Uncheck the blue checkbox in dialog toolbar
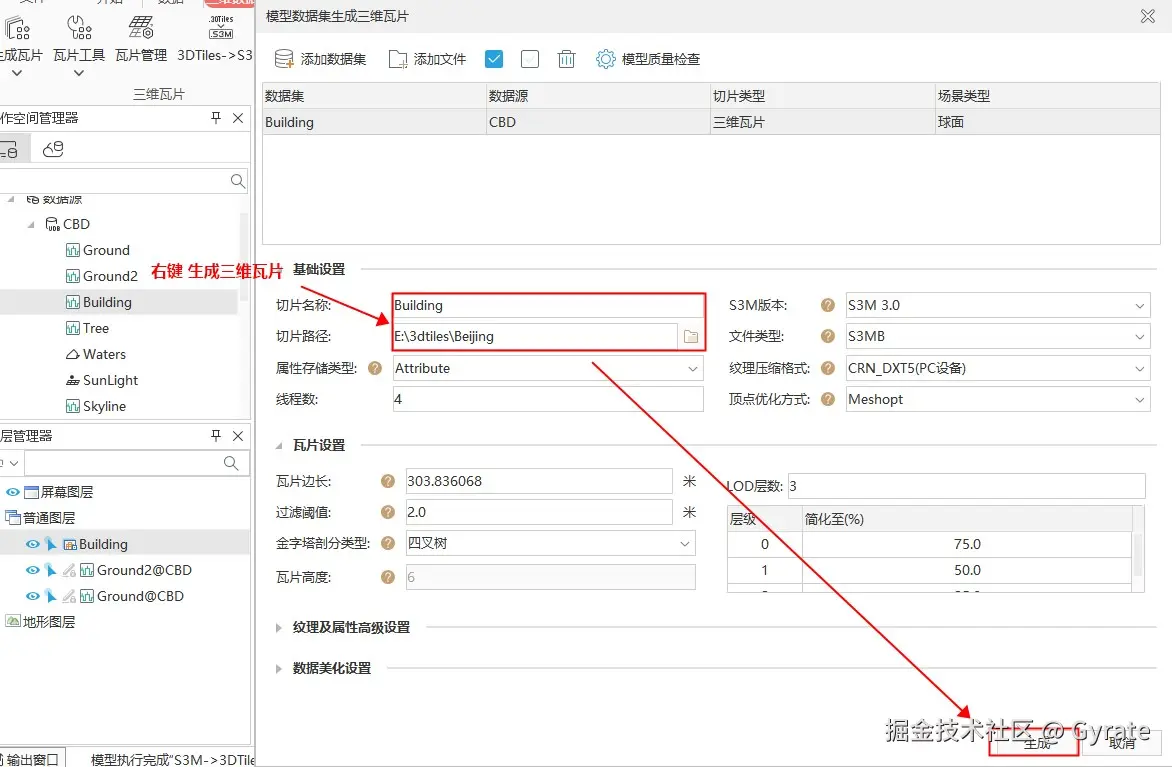Image resolution: width=1172 pixels, height=767 pixels. pos(493,59)
